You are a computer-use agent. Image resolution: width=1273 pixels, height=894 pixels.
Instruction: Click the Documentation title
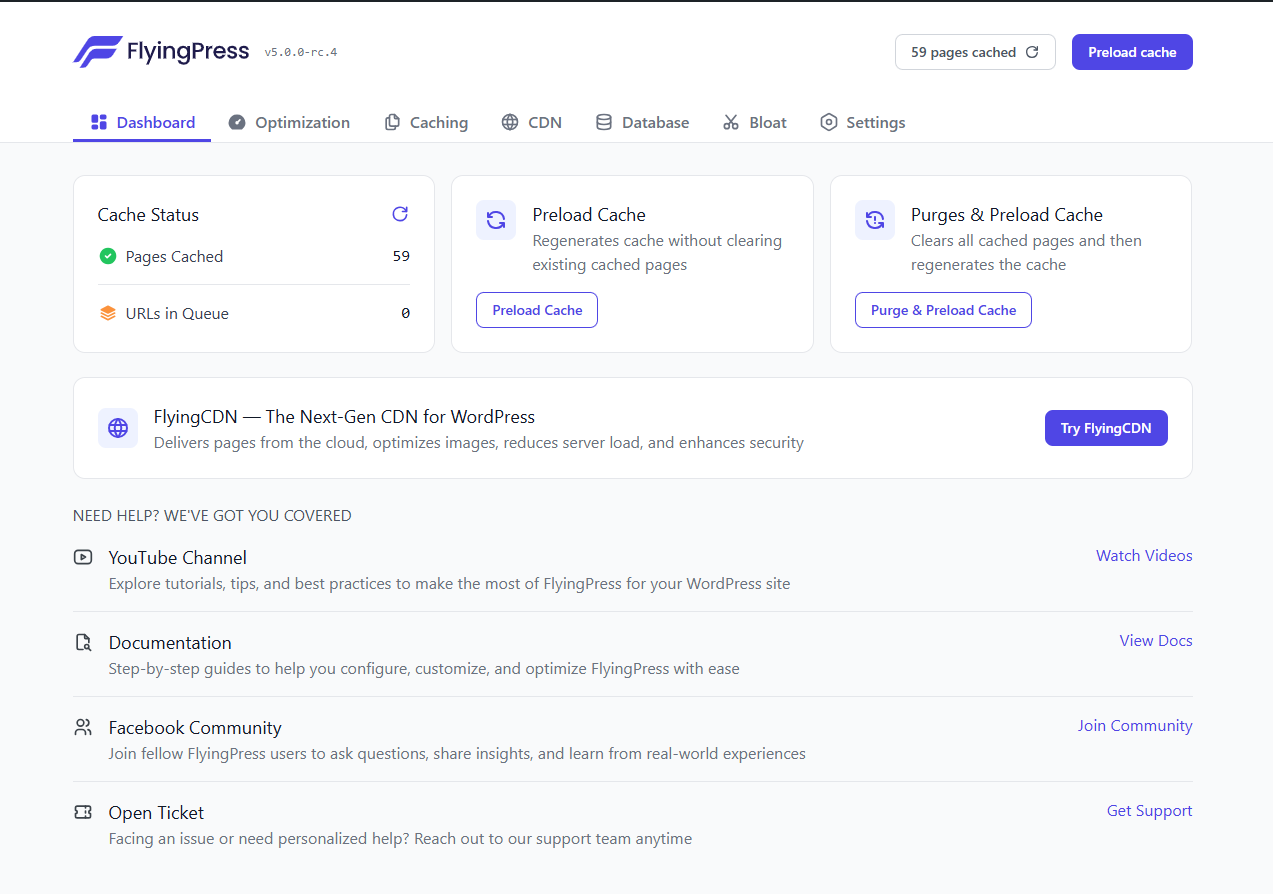170,643
